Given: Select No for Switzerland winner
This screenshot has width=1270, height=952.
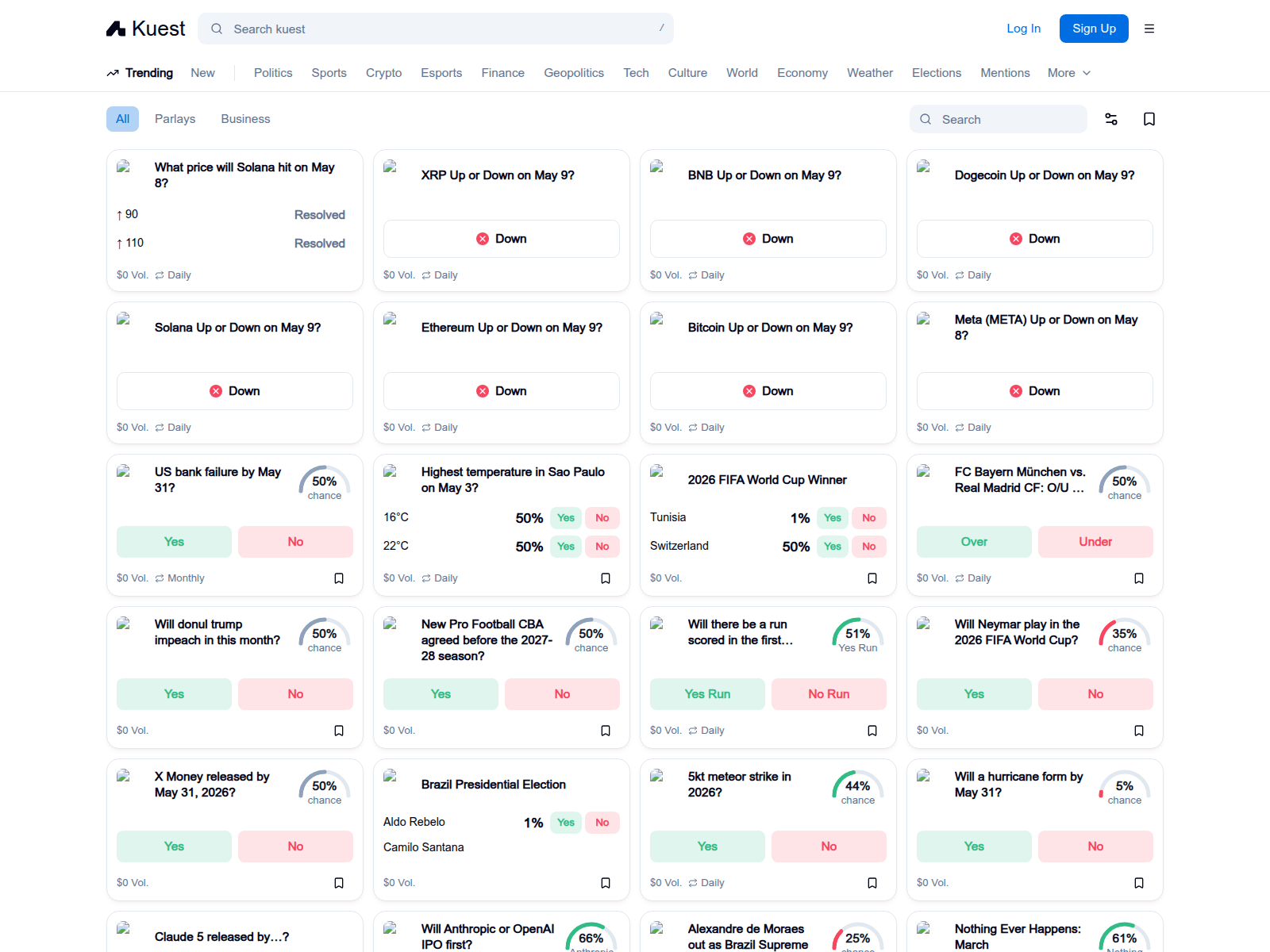Looking at the screenshot, I should pos(869,547).
